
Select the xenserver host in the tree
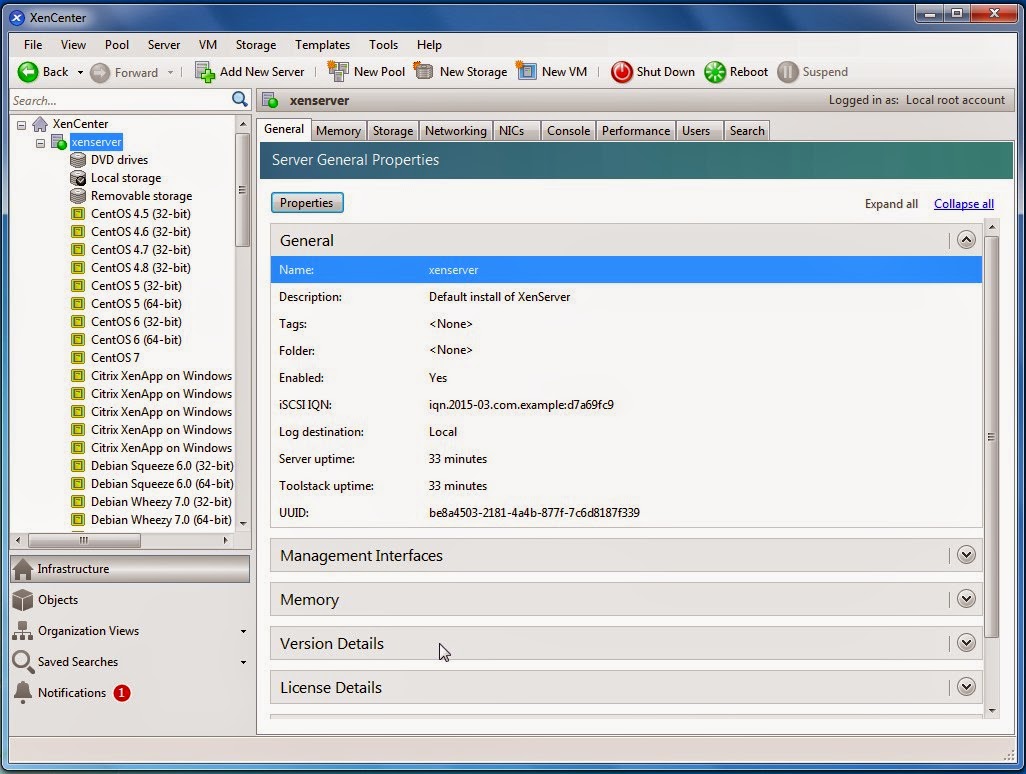96,141
